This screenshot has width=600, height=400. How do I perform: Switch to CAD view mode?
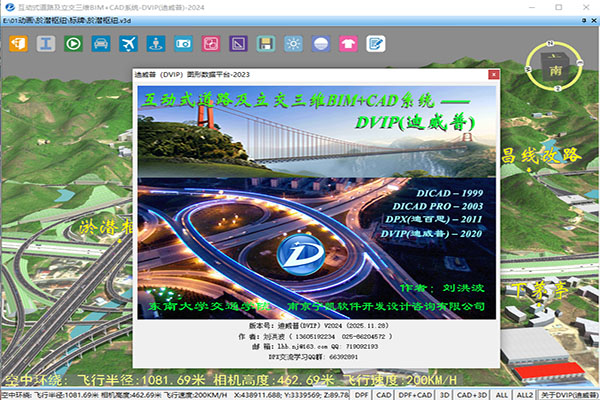[x=386, y=394]
